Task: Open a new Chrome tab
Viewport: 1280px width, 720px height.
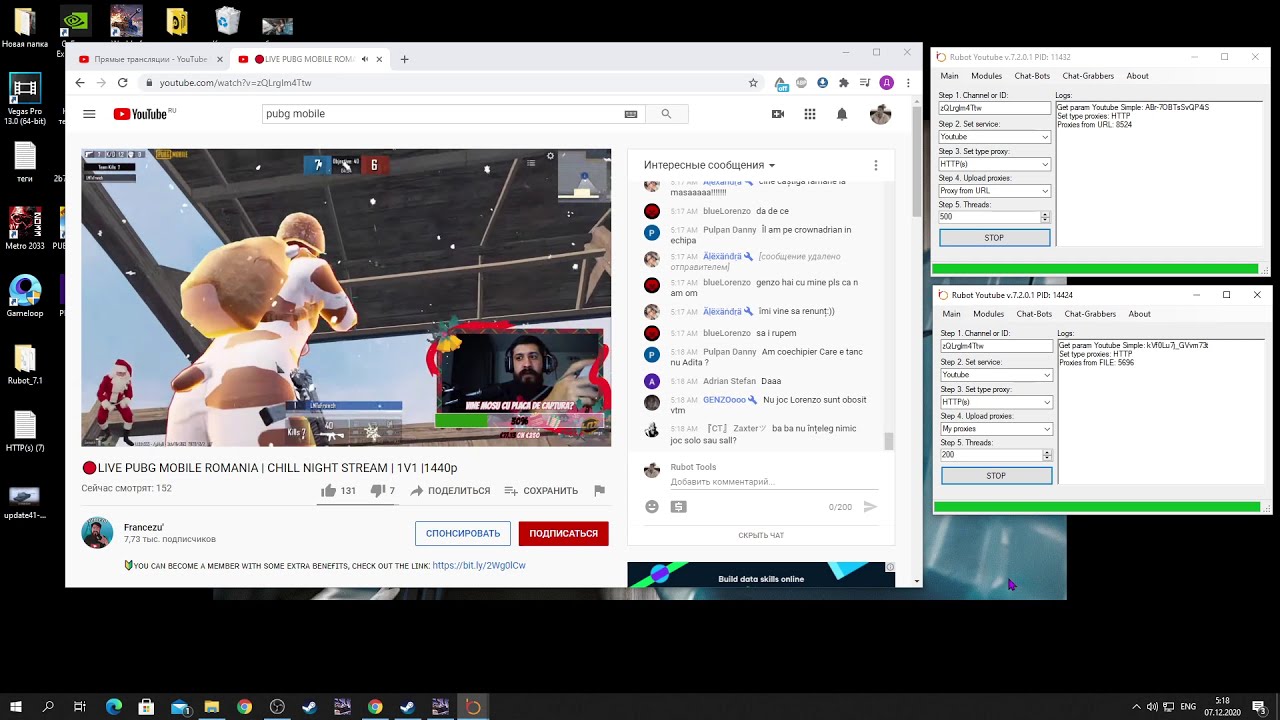Action: point(404,59)
